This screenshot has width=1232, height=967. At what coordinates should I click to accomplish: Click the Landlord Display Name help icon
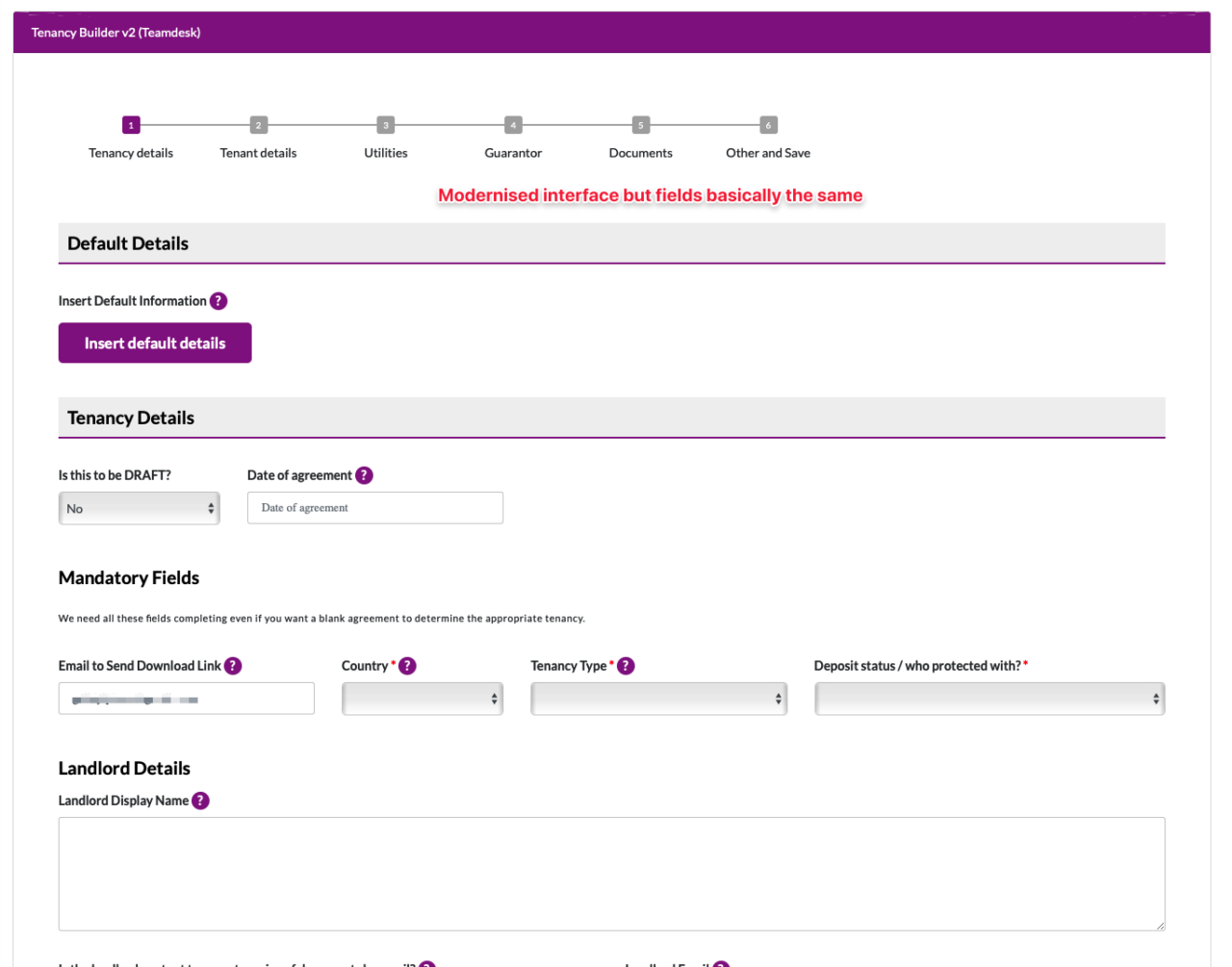pyautogui.click(x=199, y=800)
